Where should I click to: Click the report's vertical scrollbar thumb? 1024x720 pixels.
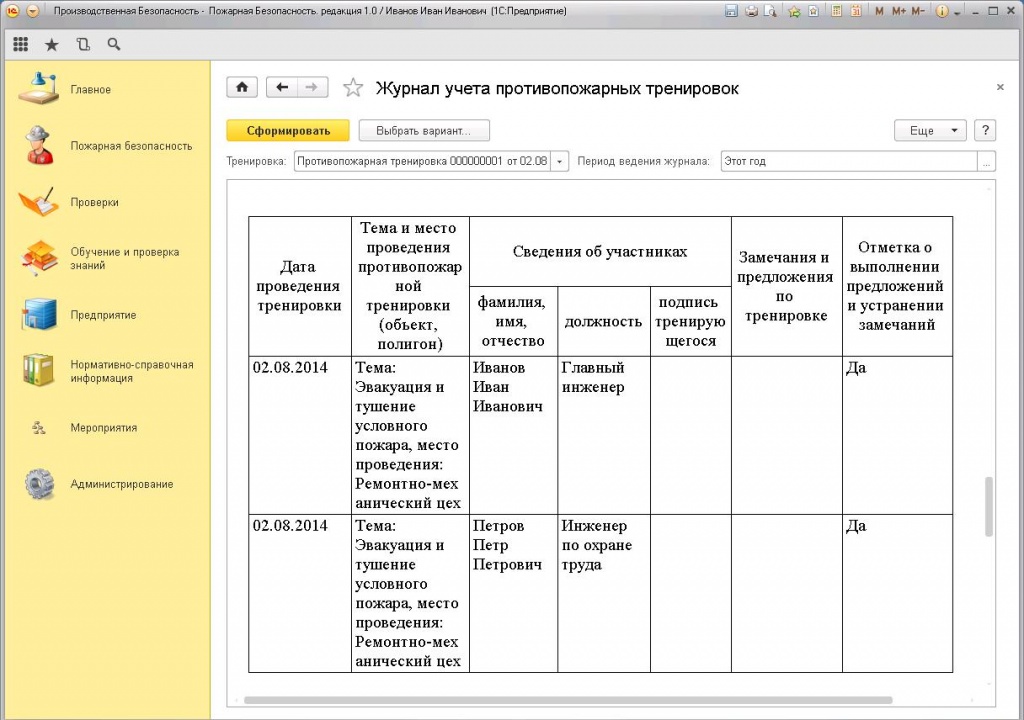[989, 506]
